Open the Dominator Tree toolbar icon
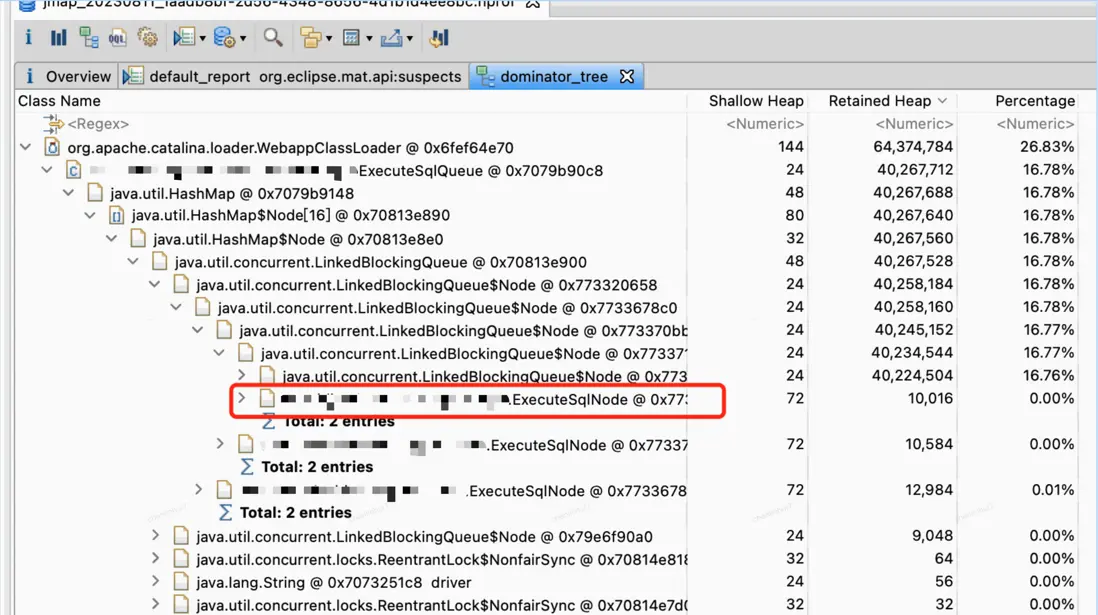The height and width of the screenshot is (615, 1098). pos(88,37)
